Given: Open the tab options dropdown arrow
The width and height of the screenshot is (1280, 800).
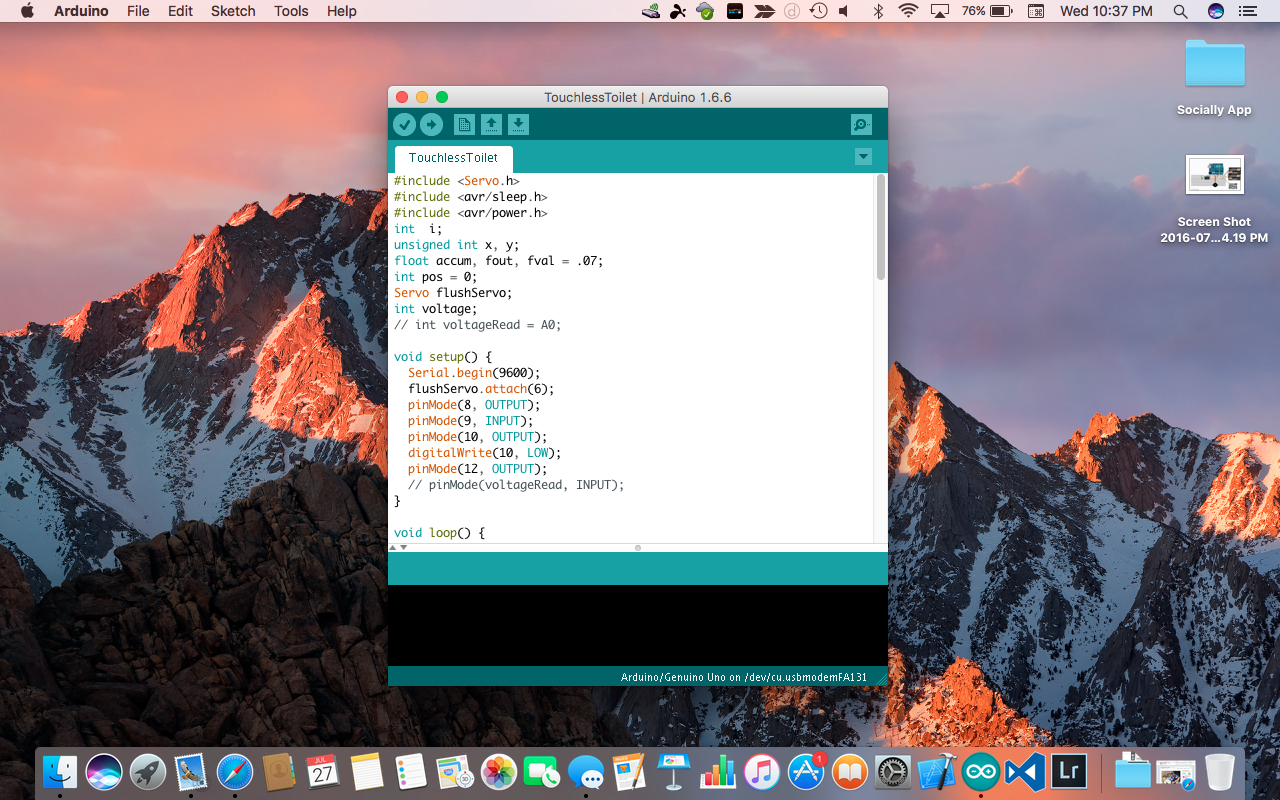Looking at the screenshot, I should [863, 157].
